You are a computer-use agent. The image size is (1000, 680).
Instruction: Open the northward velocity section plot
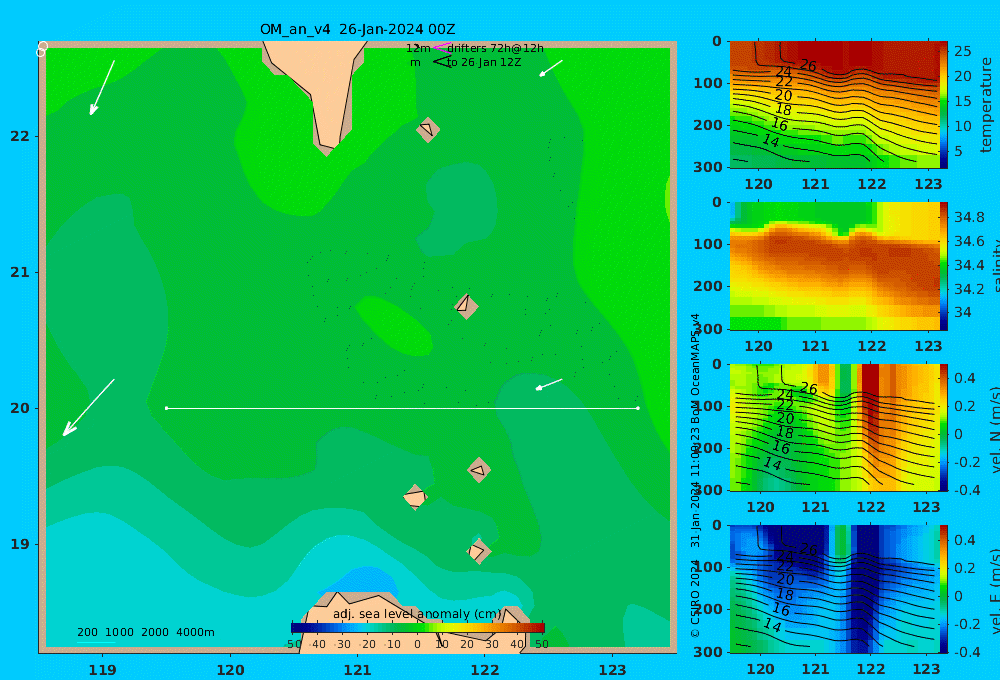coord(834,427)
